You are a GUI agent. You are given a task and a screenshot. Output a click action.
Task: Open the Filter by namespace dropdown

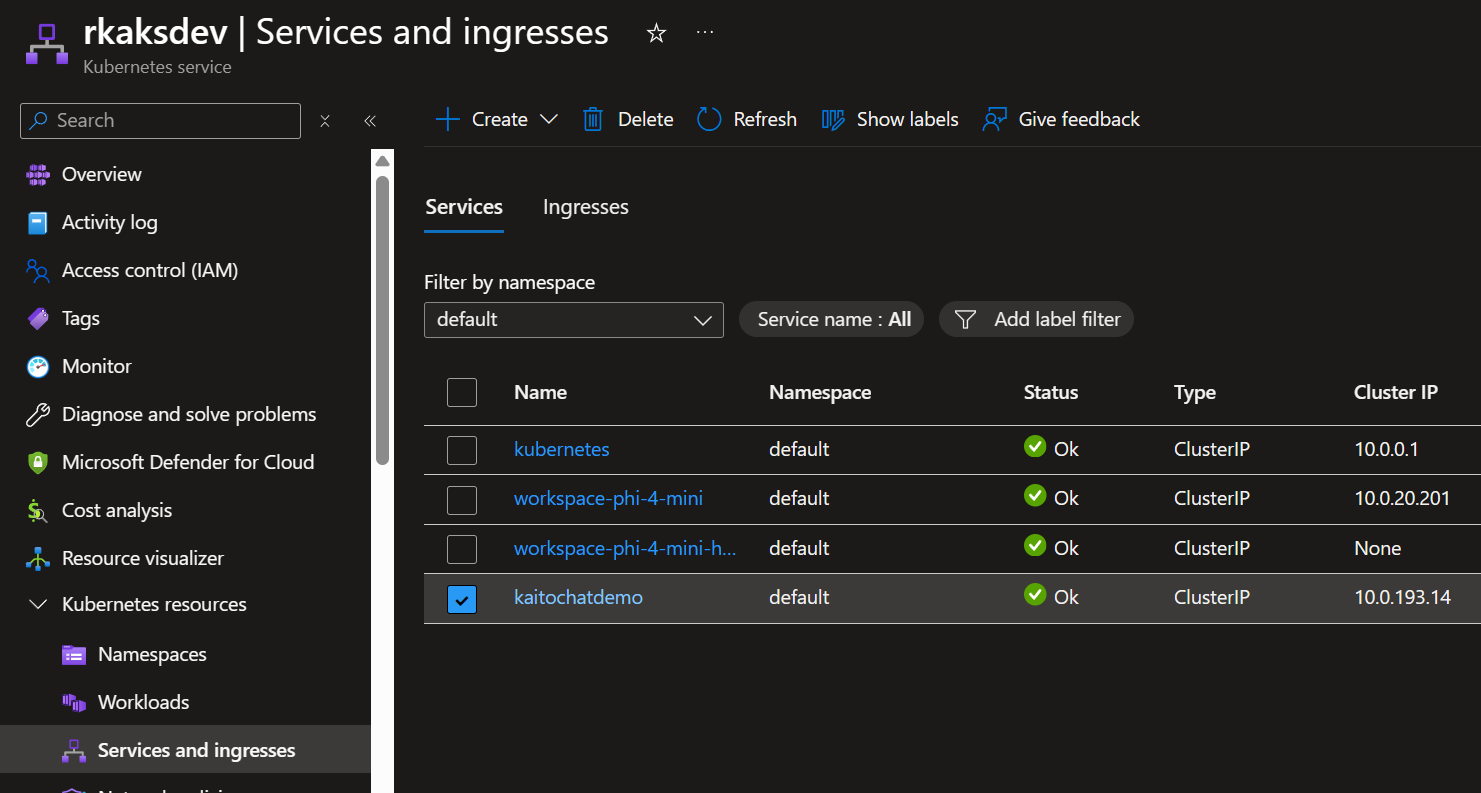pyautogui.click(x=573, y=320)
